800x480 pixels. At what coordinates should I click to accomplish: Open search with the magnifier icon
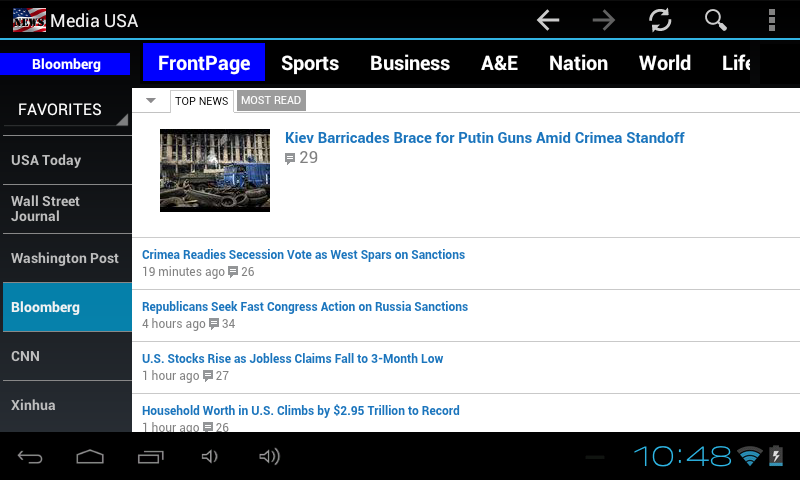coord(715,20)
